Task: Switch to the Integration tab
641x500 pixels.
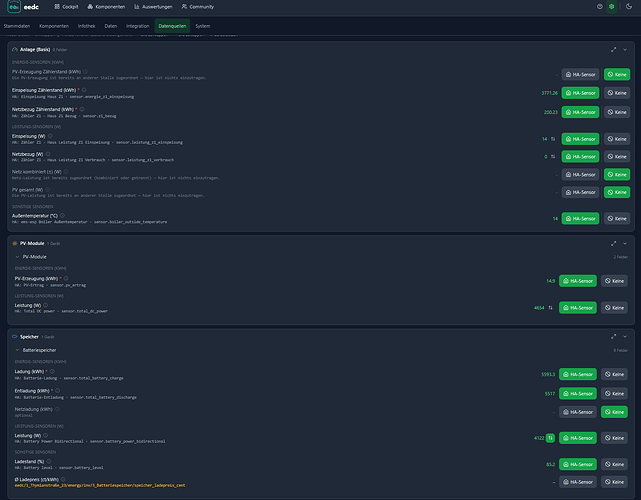Action: [138, 26]
